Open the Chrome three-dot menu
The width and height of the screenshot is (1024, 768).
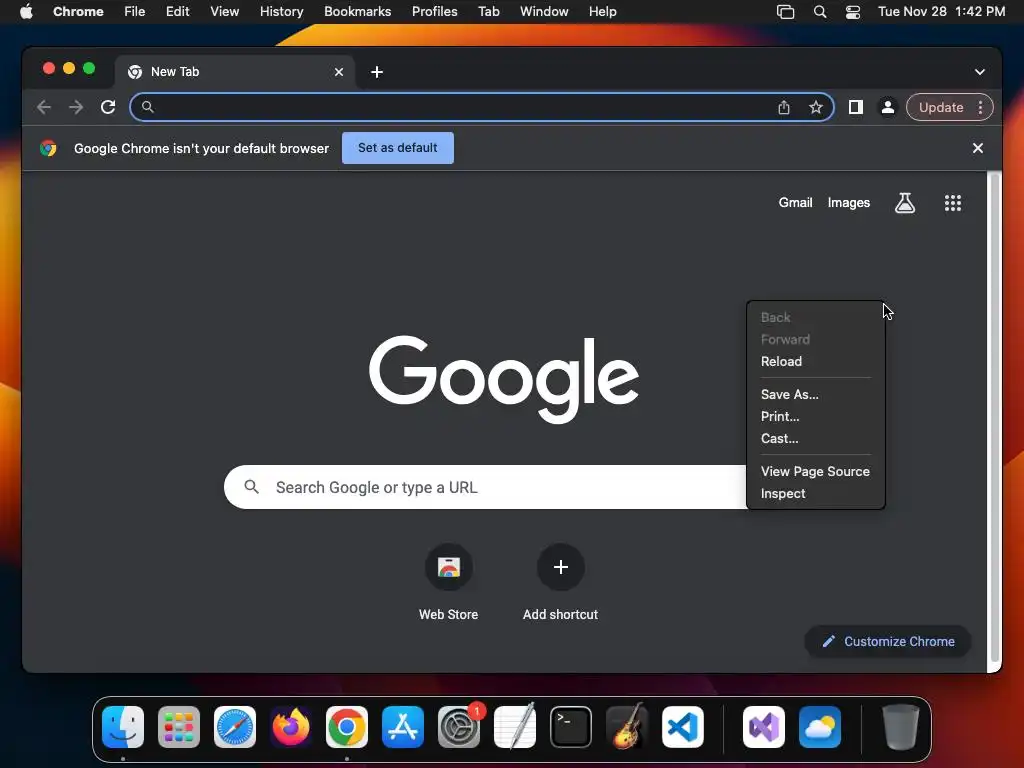click(980, 107)
